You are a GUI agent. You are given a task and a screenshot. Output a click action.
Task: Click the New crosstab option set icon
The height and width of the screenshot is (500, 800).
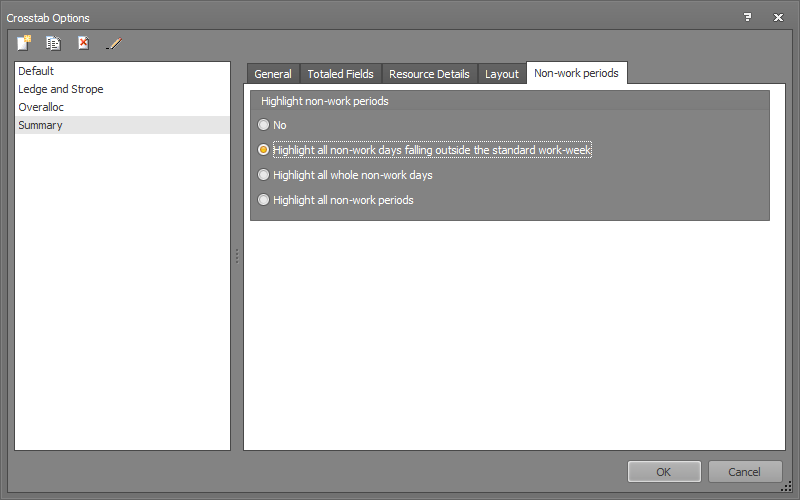24,43
